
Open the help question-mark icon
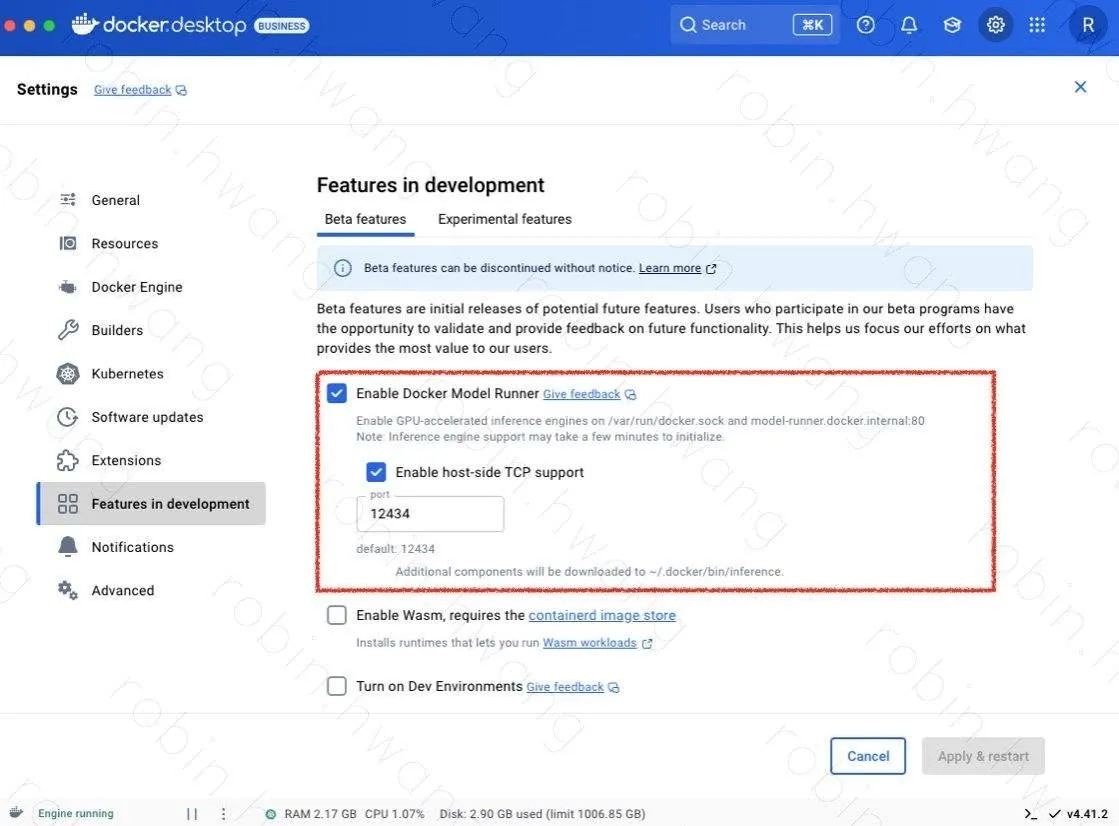866,25
